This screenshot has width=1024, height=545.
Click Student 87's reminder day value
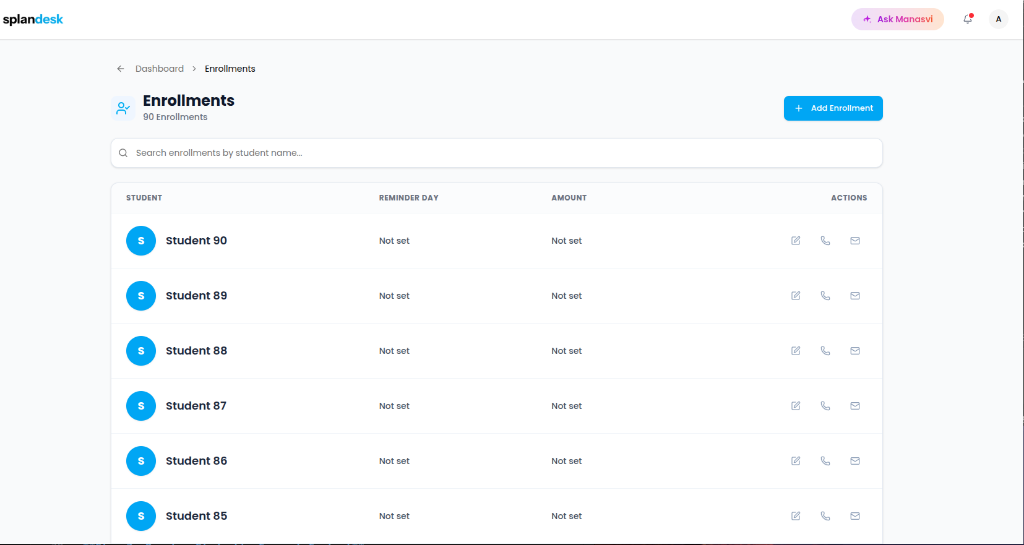(x=394, y=406)
